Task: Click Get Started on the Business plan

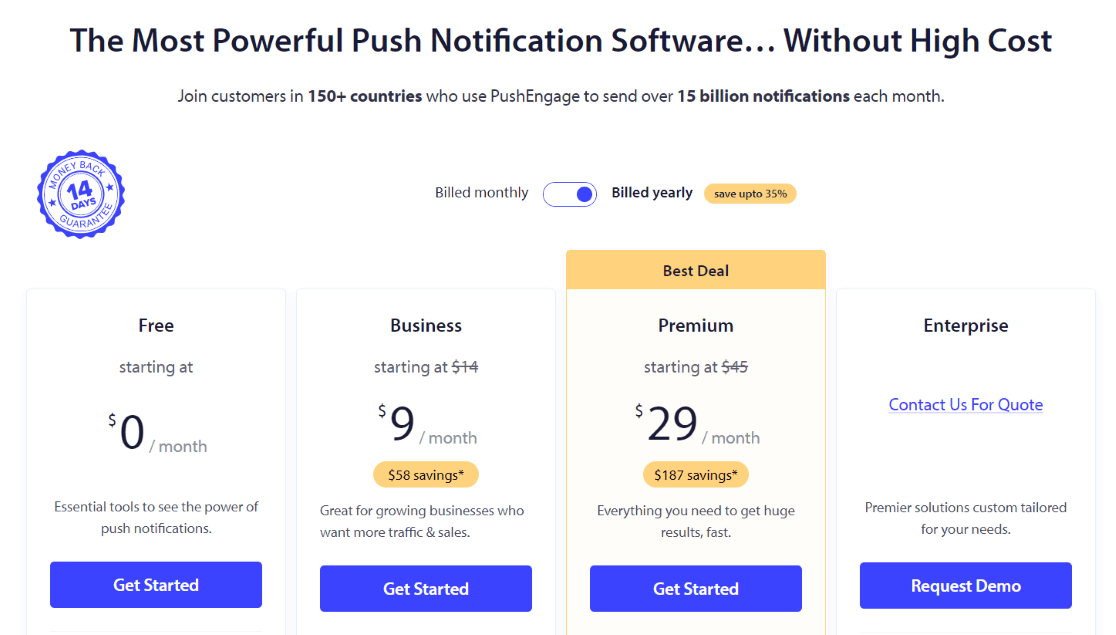Action: (425, 588)
